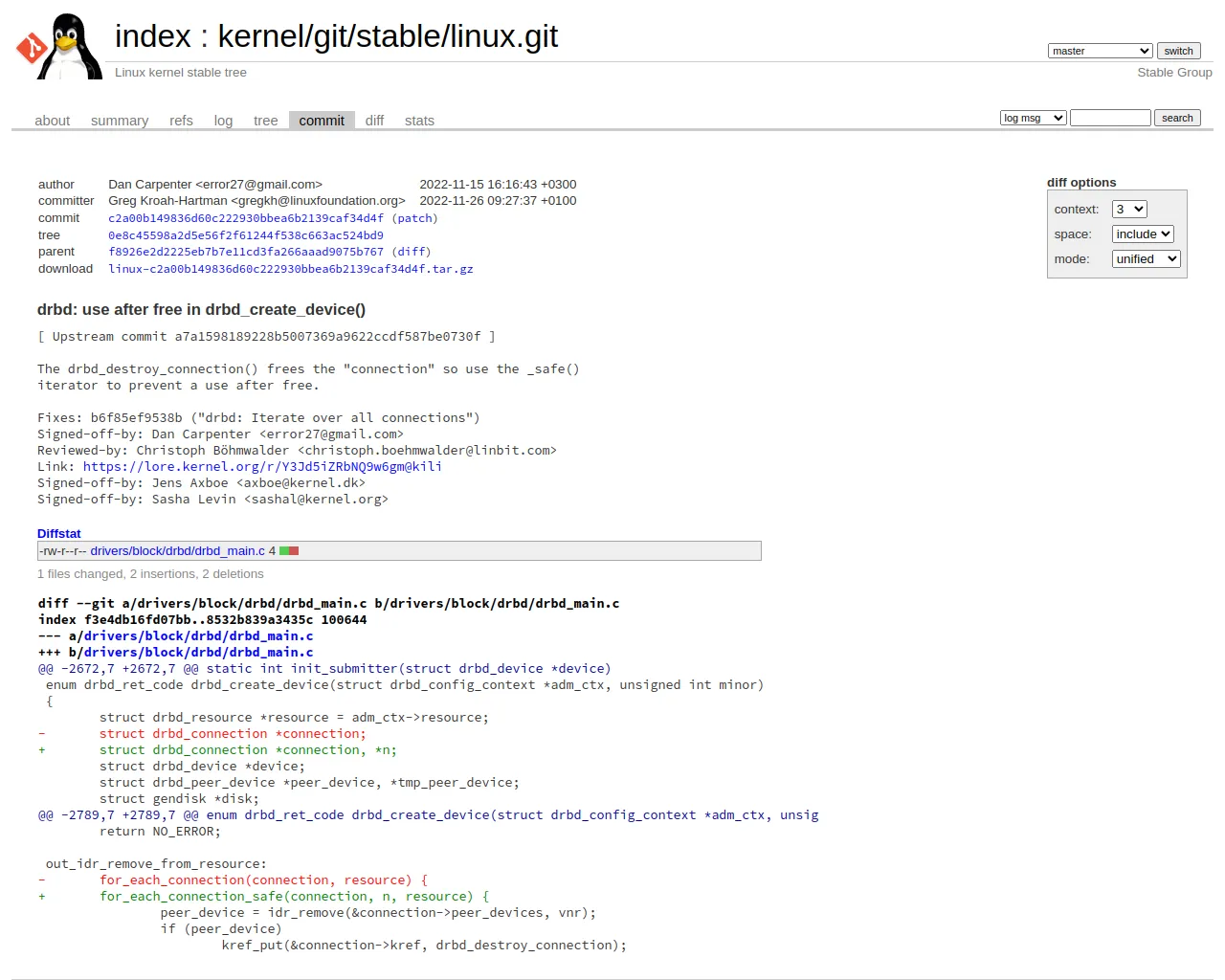Switch to the diff tab
The height and width of the screenshot is (980, 1225).
click(x=374, y=121)
